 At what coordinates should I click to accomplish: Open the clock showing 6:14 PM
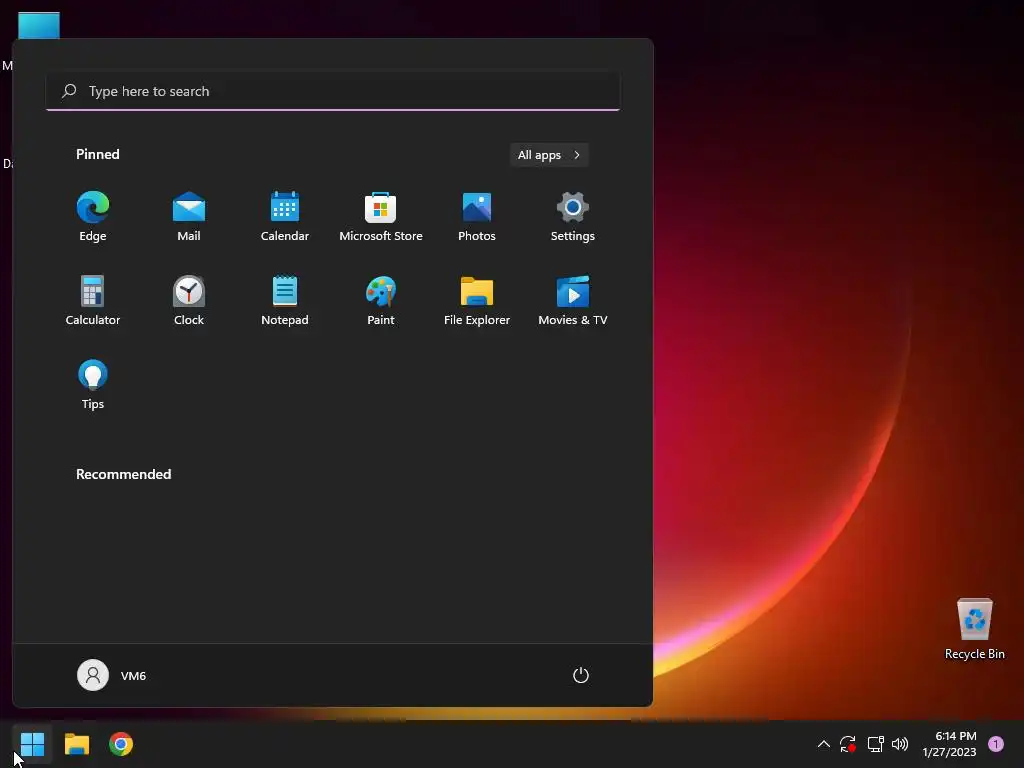[x=949, y=744]
